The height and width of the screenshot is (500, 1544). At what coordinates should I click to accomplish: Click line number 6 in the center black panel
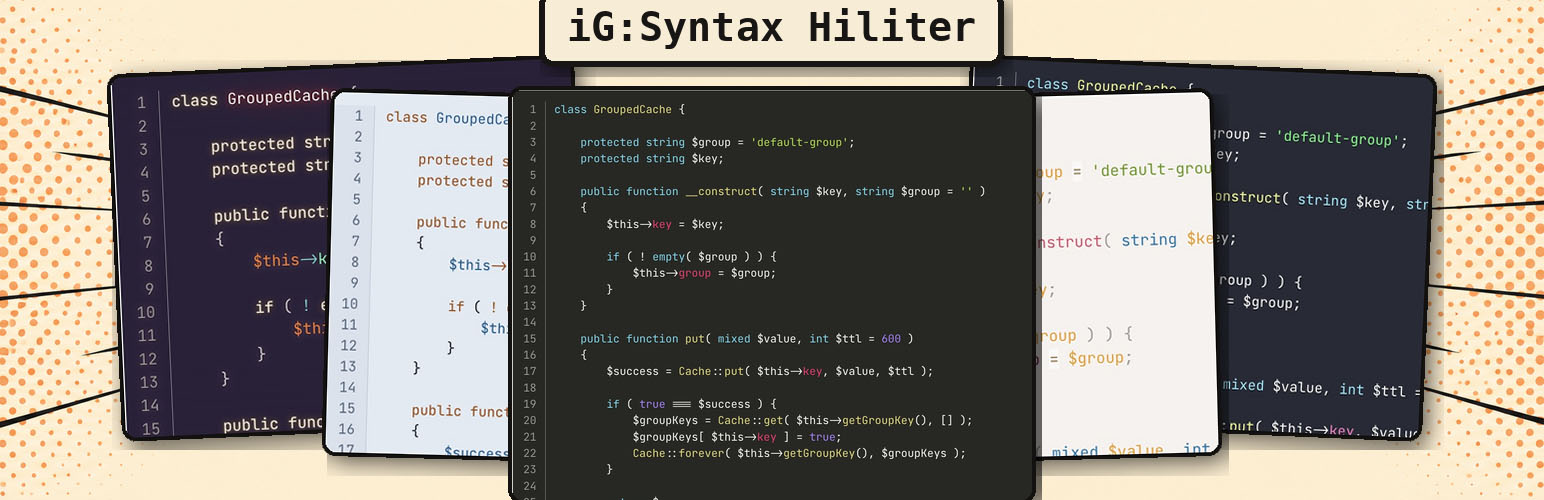pos(532,191)
